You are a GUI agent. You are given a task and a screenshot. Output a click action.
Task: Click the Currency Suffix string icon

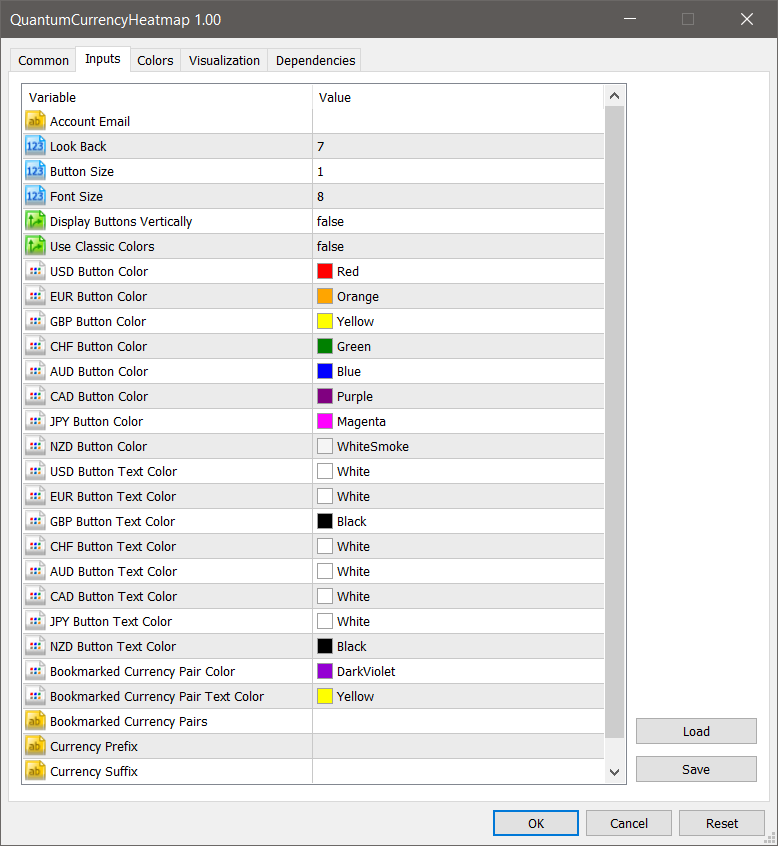click(35, 771)
